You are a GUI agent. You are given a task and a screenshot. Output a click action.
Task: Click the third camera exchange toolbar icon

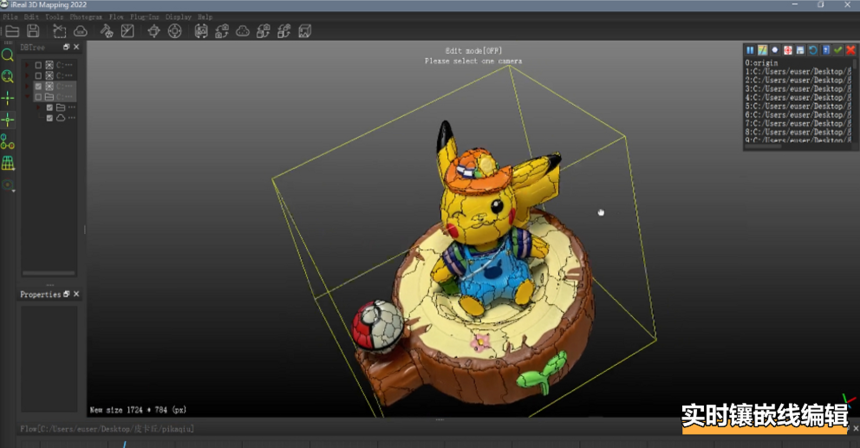pyautogui.click(x=284, y=31)
